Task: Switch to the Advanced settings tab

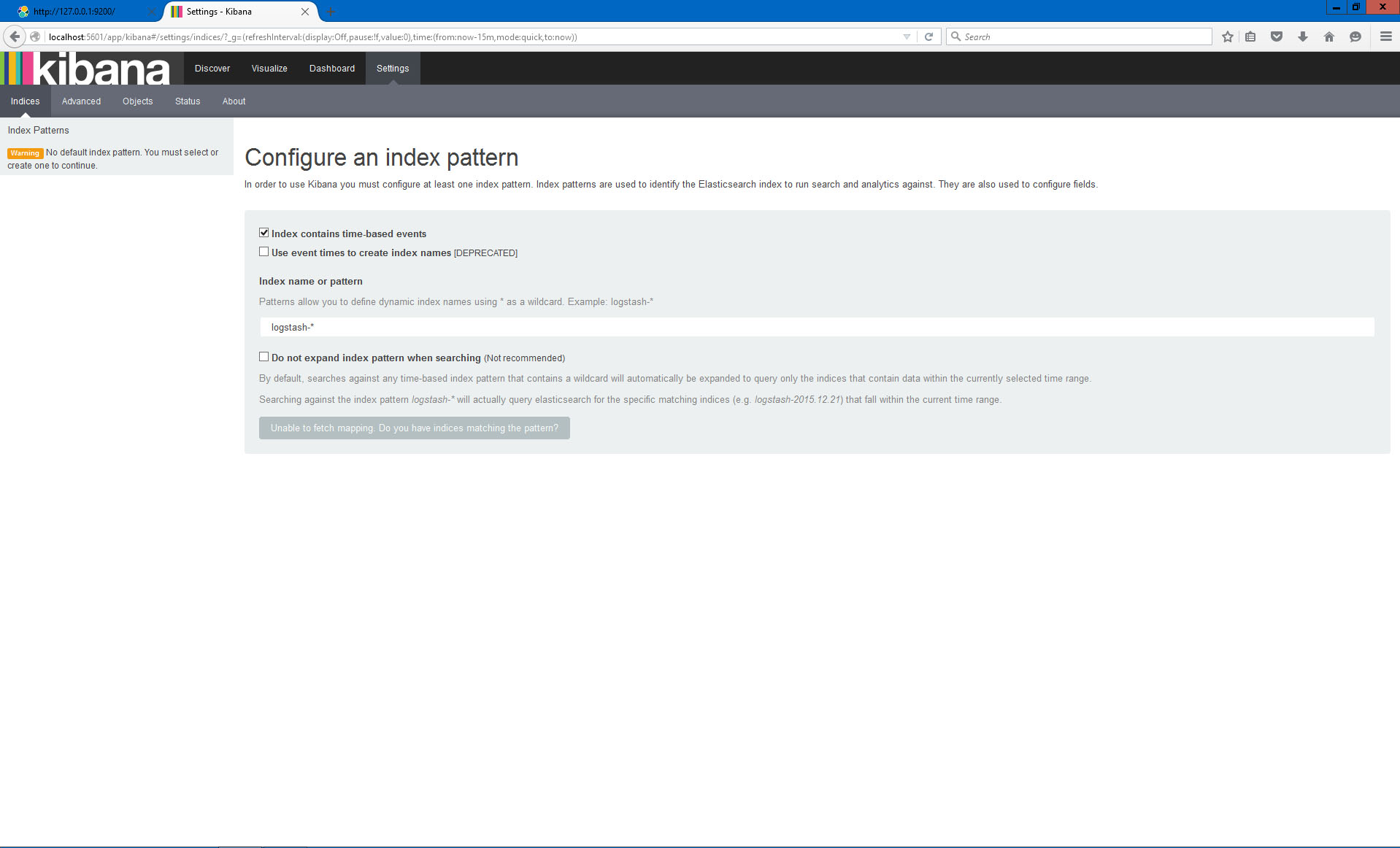Action: [x=81, y=101]
